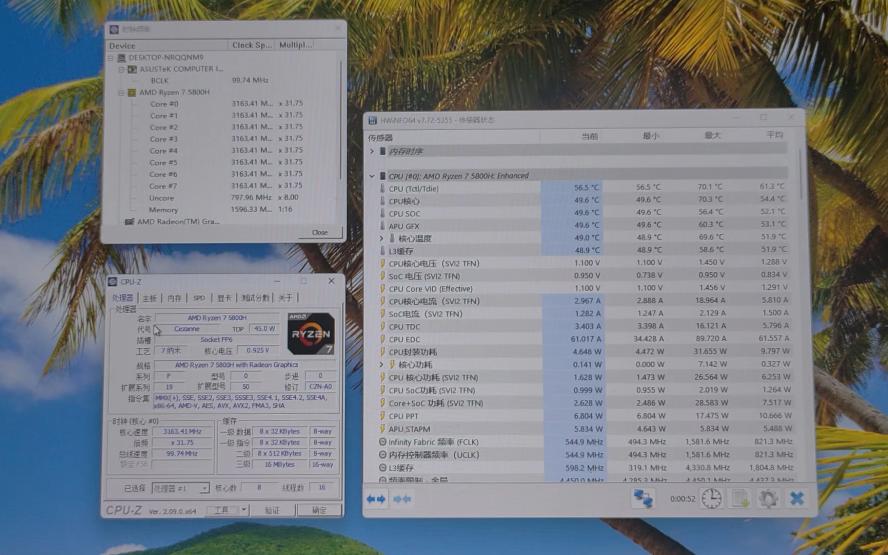Select the 处理器 tab in CPU-Z
Screen dimensions: 888x555
(x=122, y=298)
